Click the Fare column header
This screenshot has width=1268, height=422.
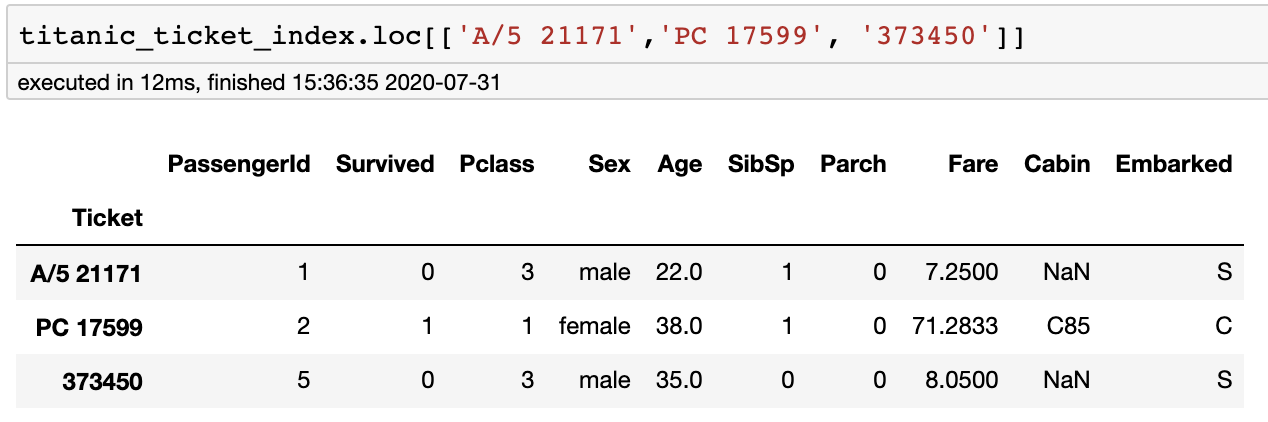pos(973,164)
